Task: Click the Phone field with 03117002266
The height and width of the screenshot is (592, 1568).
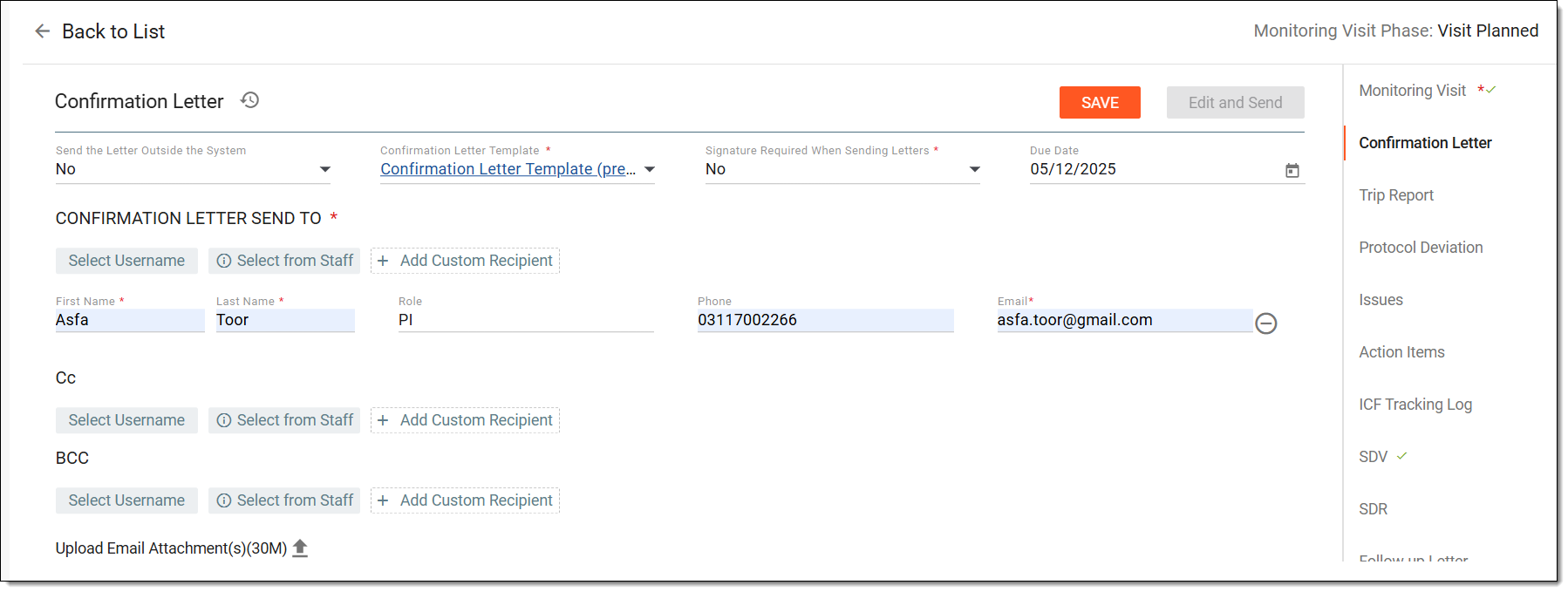Action: (x=825, y=320)
